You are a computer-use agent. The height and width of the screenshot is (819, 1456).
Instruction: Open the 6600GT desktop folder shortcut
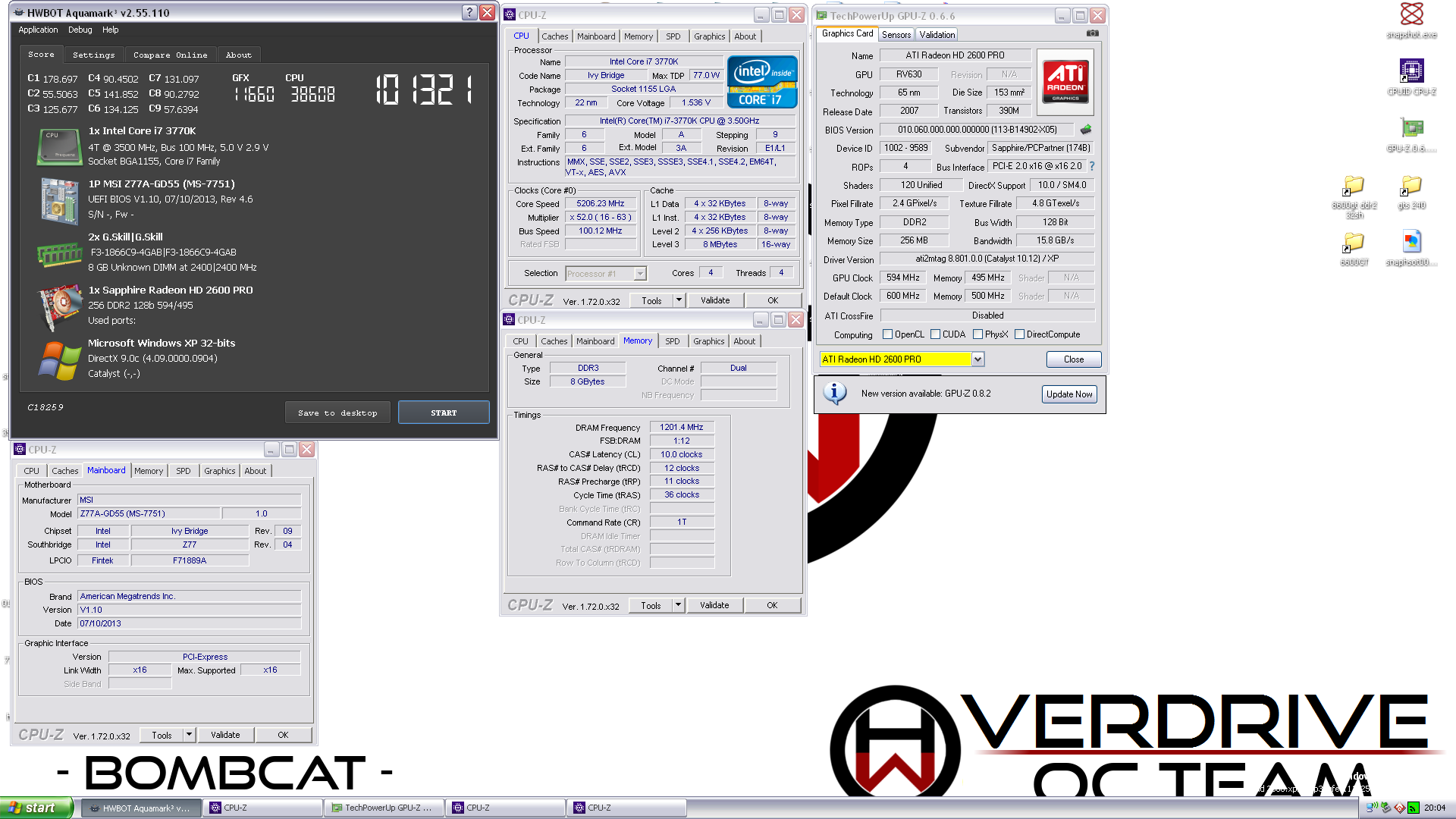point(1354,248)
